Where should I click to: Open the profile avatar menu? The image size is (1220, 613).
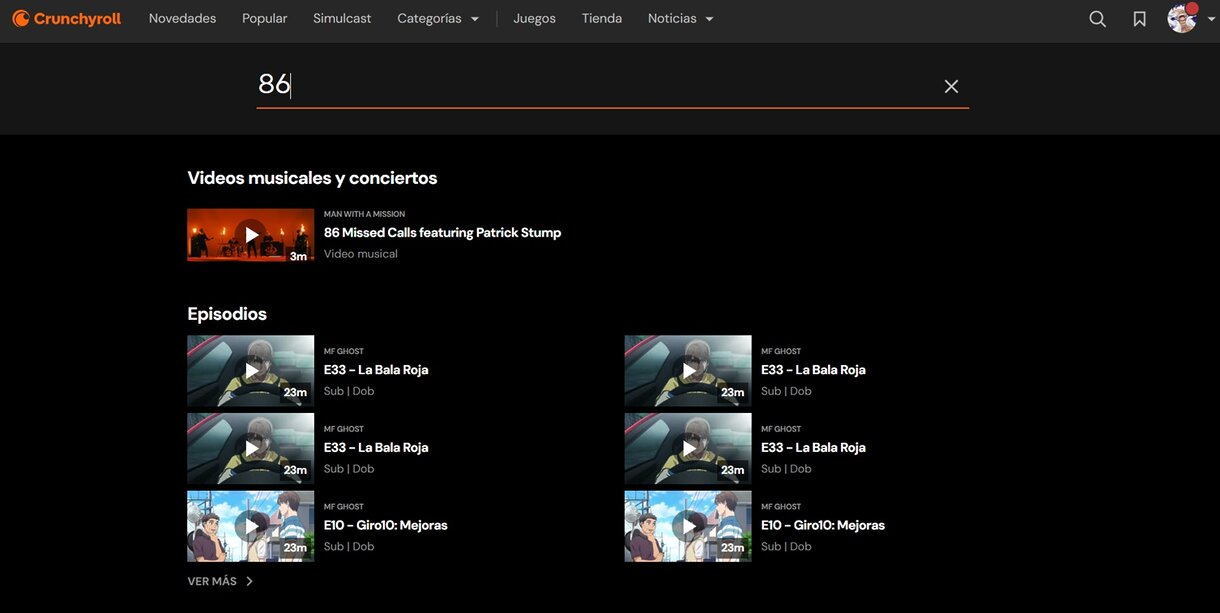[1182, 18]
